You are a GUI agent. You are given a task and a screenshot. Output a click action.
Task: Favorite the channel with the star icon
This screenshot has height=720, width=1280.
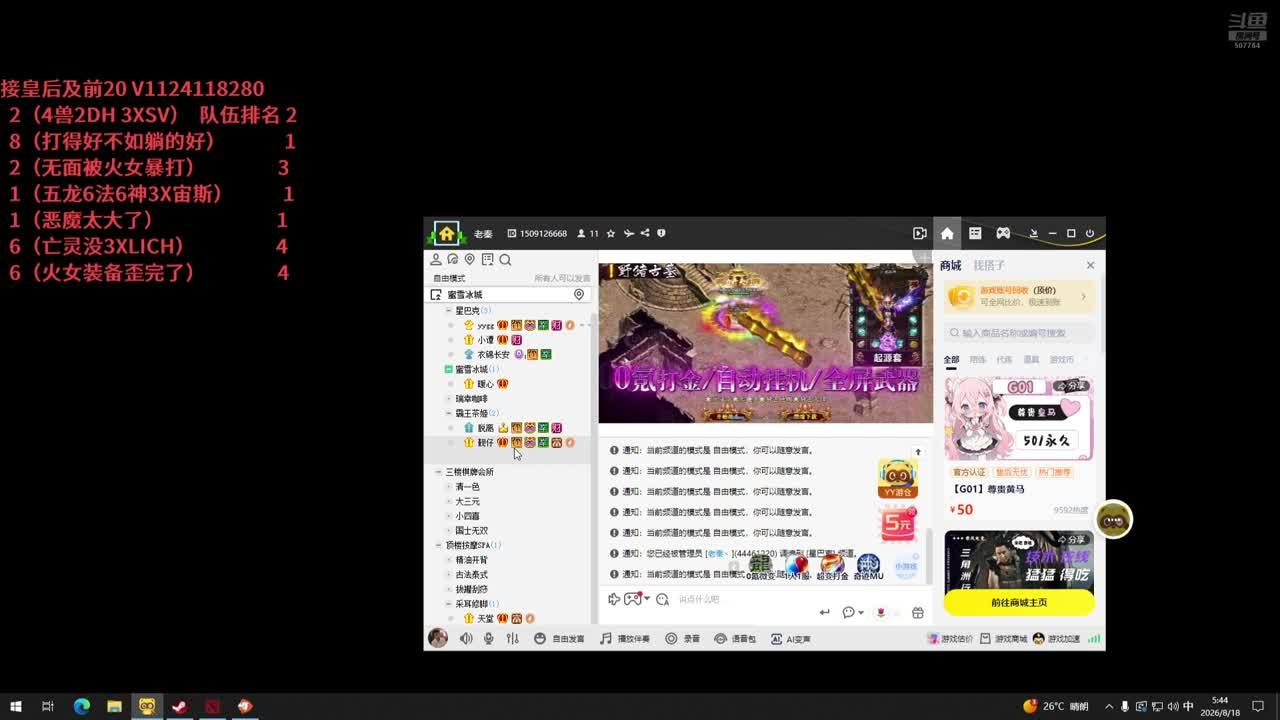coord(611,234)
